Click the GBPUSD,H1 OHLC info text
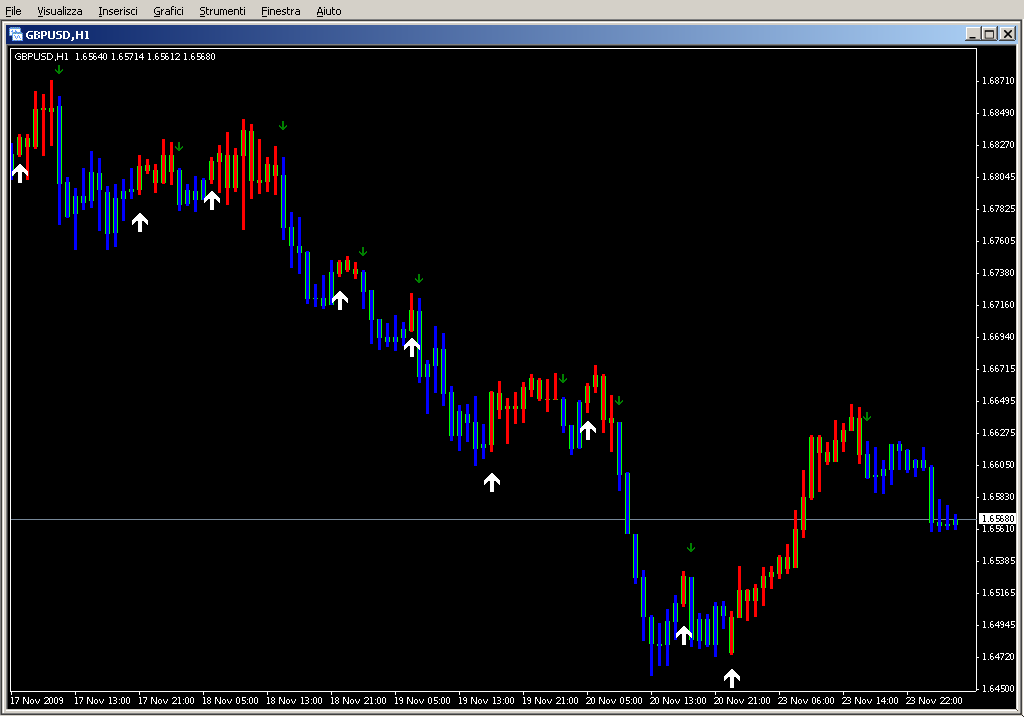Viewport: 1024px width, 717px height. 115,57
